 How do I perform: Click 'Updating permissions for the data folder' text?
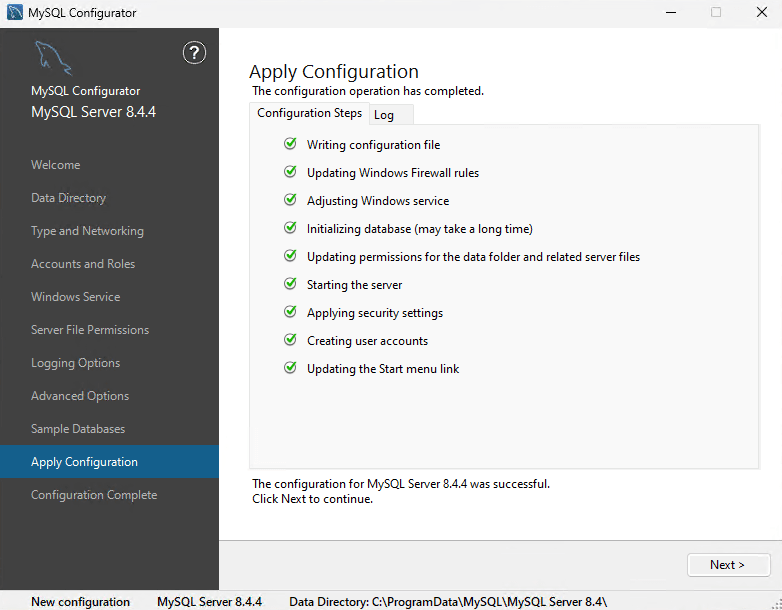pyautogui.click(x=473, y=257)
